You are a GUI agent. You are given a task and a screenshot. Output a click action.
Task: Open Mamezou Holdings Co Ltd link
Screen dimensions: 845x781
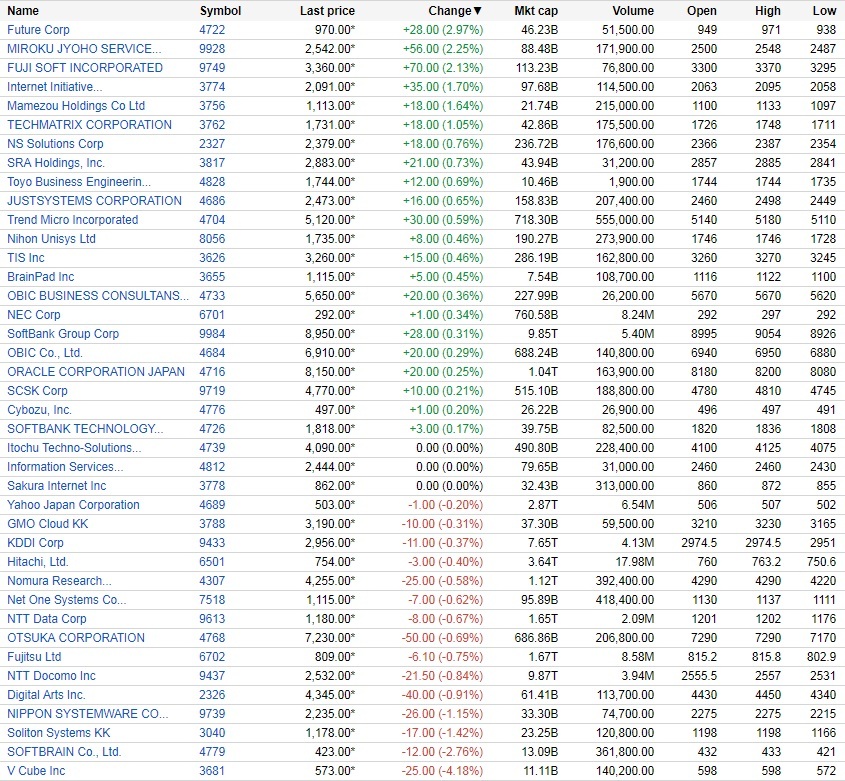(x=76, y=106)
